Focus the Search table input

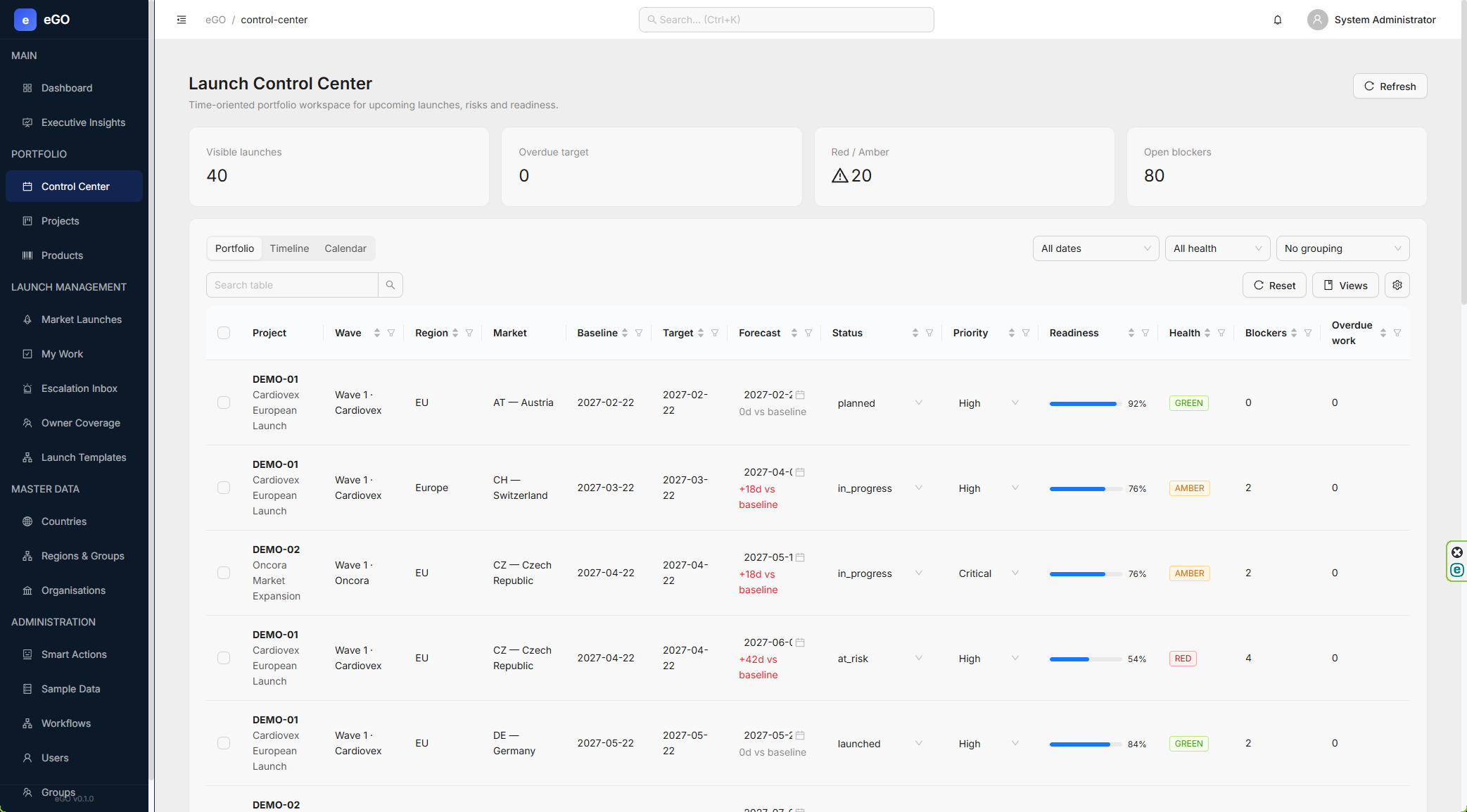292,285
